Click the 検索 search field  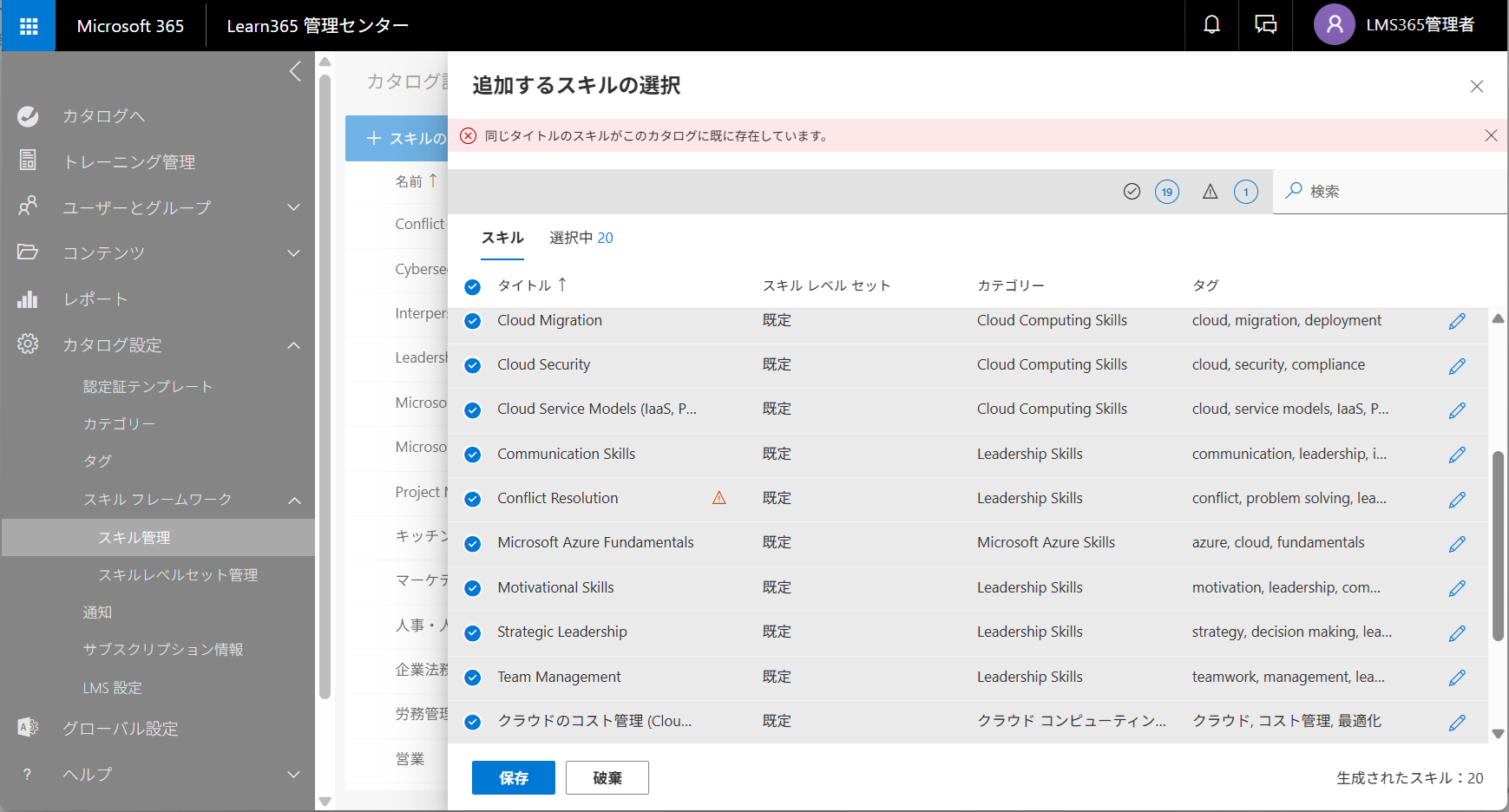pos(1390,192)
